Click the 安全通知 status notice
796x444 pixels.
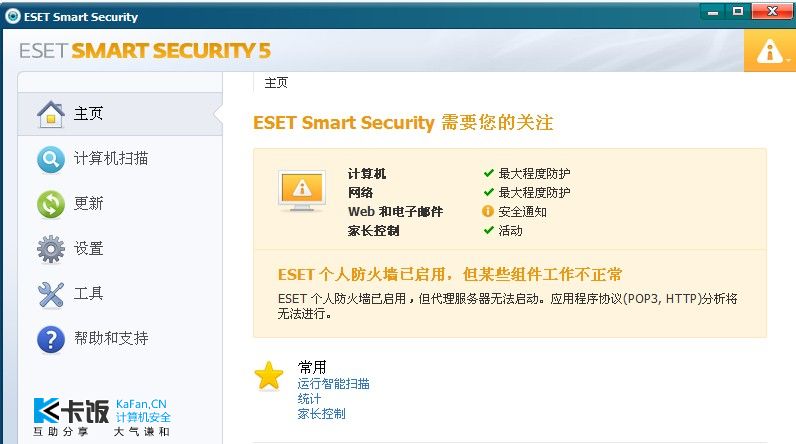coord(522,211)
